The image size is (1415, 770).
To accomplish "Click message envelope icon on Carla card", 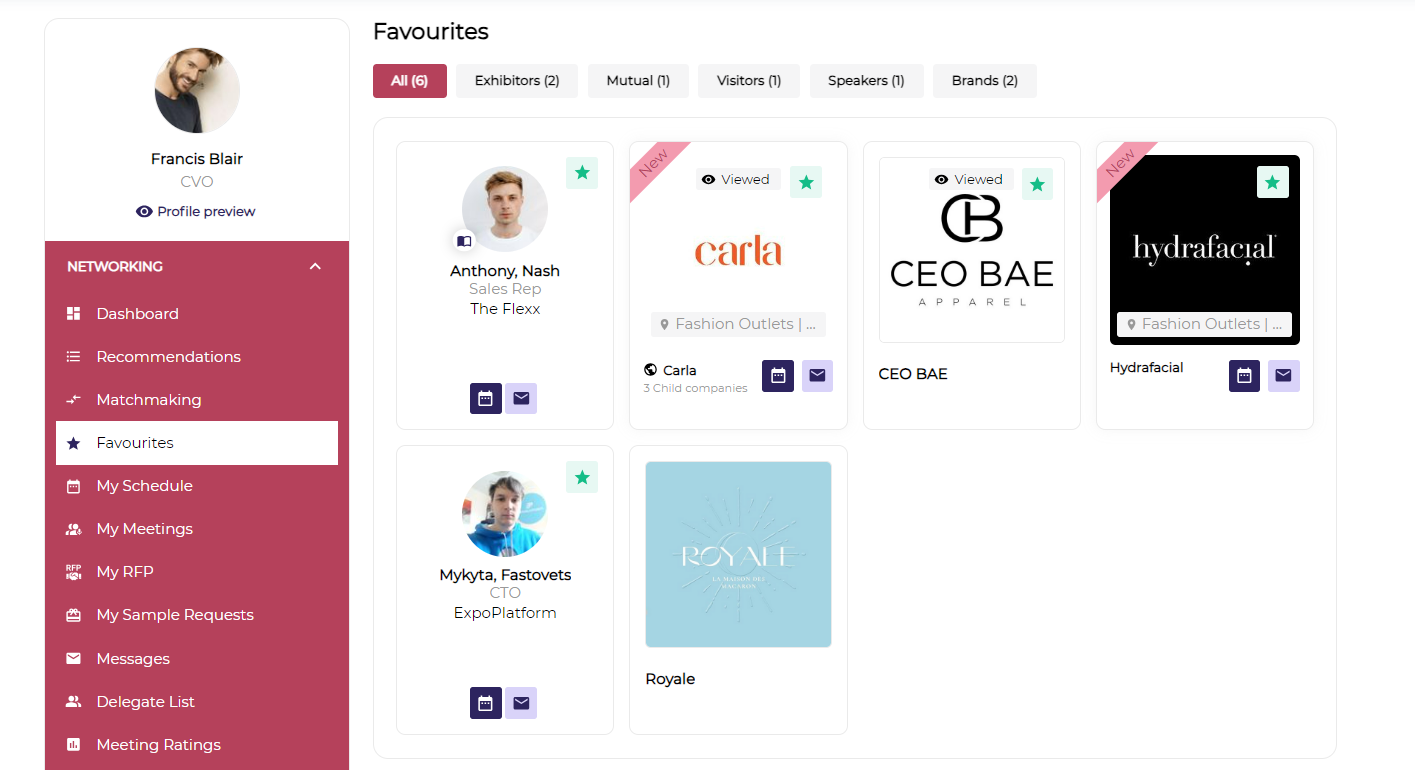I will (817, 375).
